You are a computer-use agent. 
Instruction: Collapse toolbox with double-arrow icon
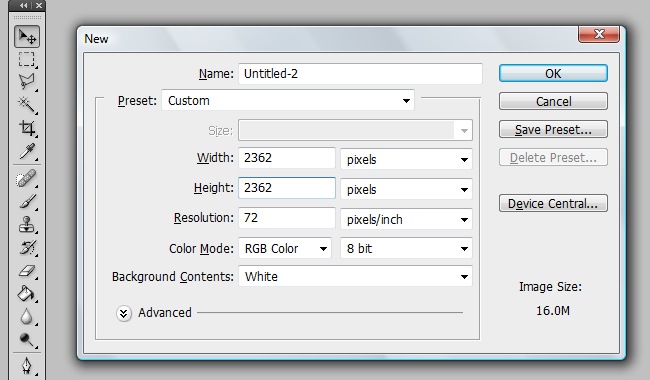tap(24, 5)
